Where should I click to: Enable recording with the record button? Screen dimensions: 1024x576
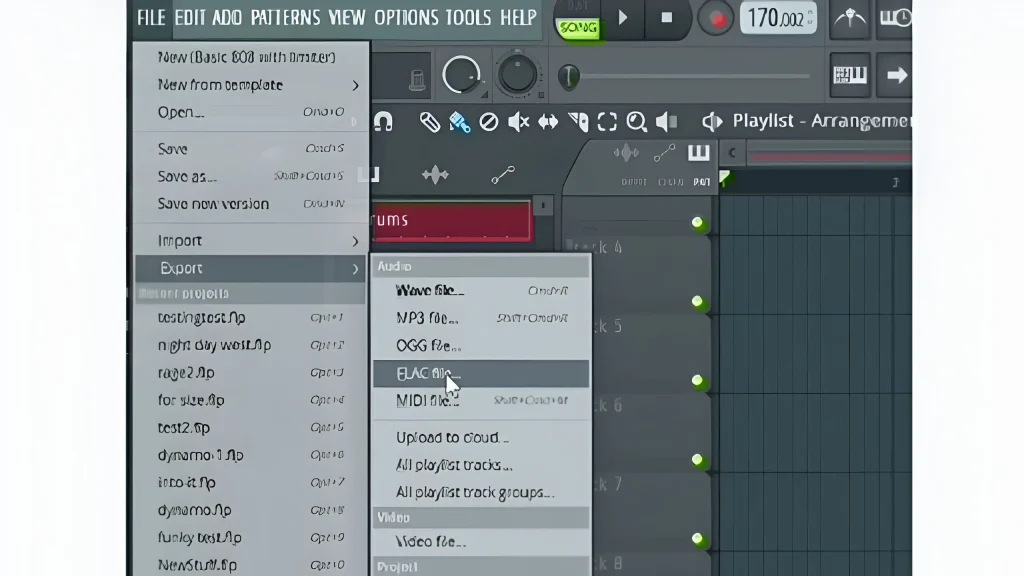(x=714, y=17)
